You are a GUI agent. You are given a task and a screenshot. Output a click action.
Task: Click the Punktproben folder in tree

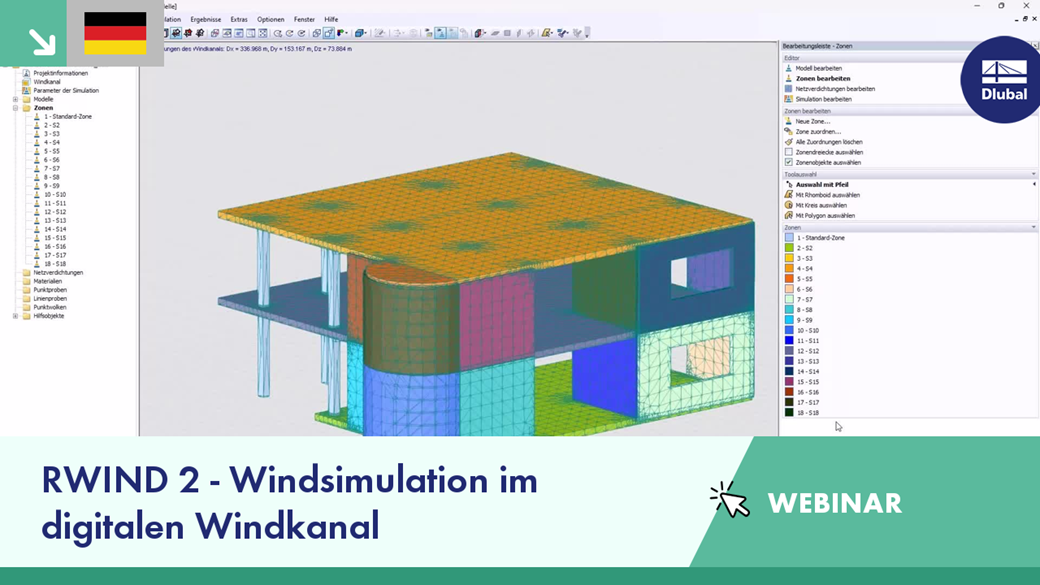(50, 290)
